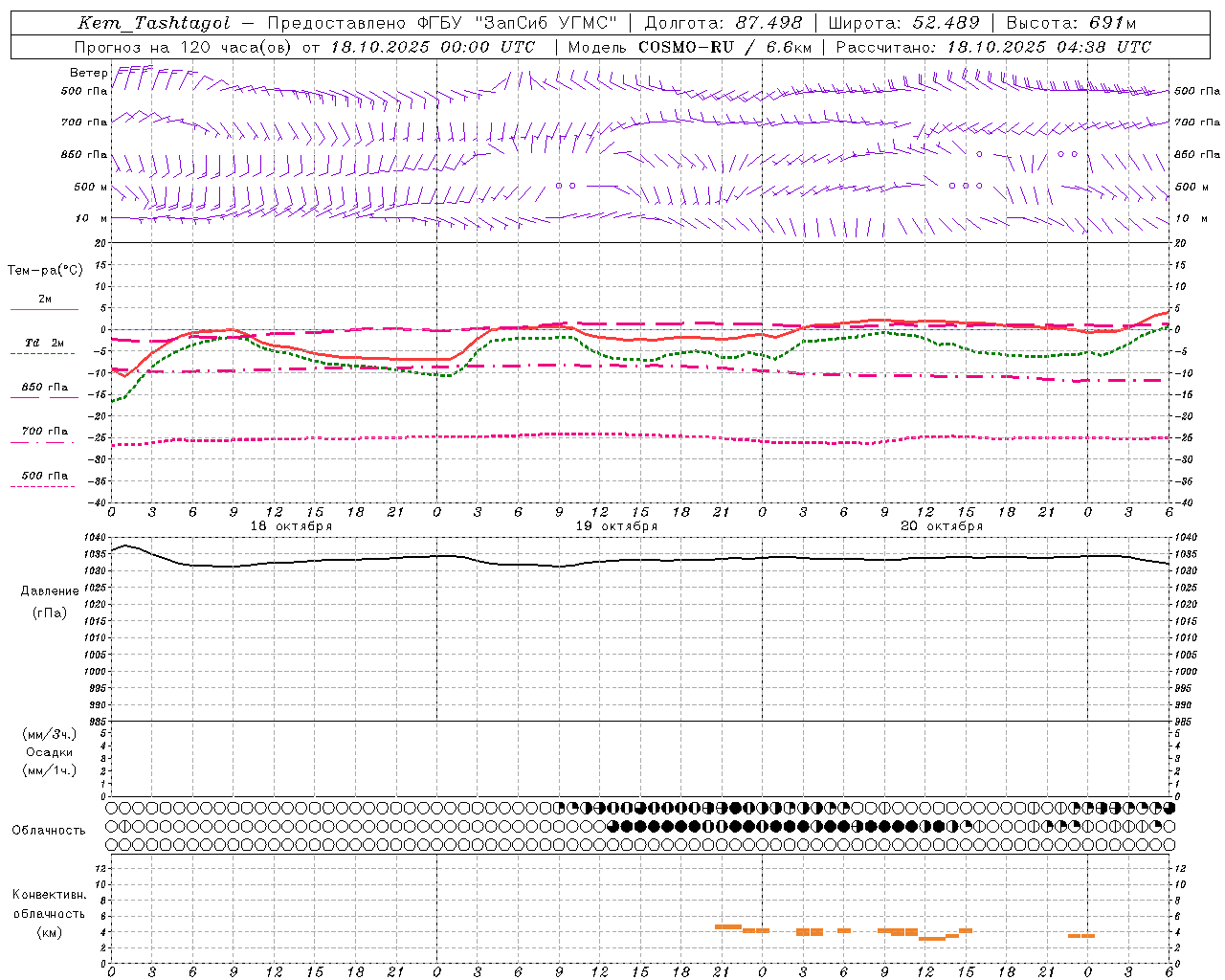
Task: Click the solid red 2м legend line sample
Action: point(44,309)
